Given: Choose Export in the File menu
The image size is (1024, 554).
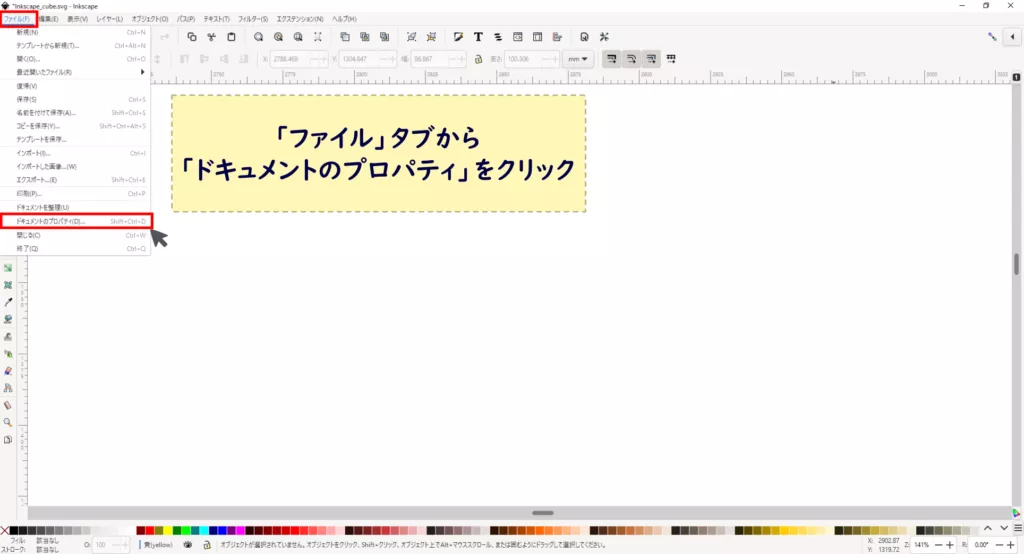Looking at the screenshot, I should pyautogui.click(x=75, y=180).
